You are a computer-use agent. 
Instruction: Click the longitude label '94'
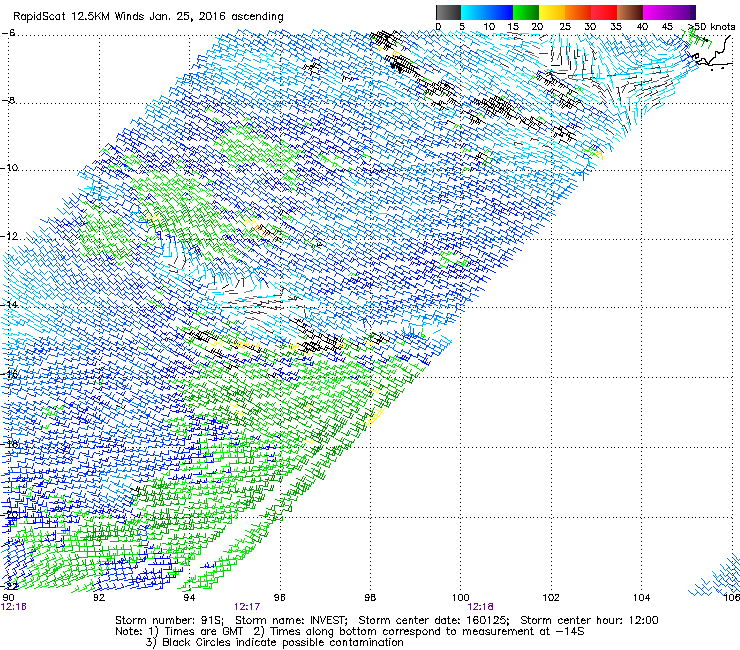(189, 597)
